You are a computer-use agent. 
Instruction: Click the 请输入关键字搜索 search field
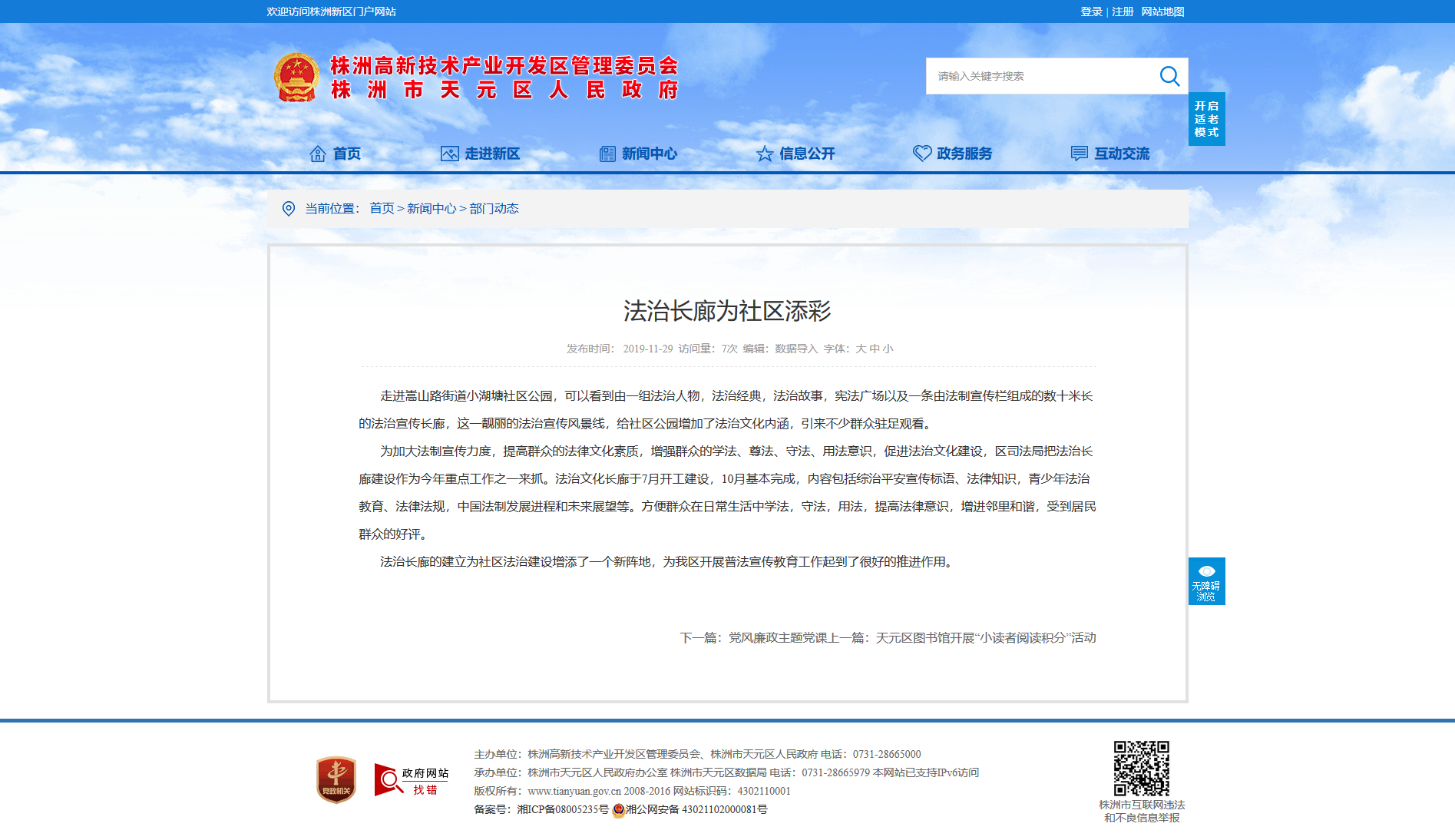pyautogui.click(x=1040, y=76)
